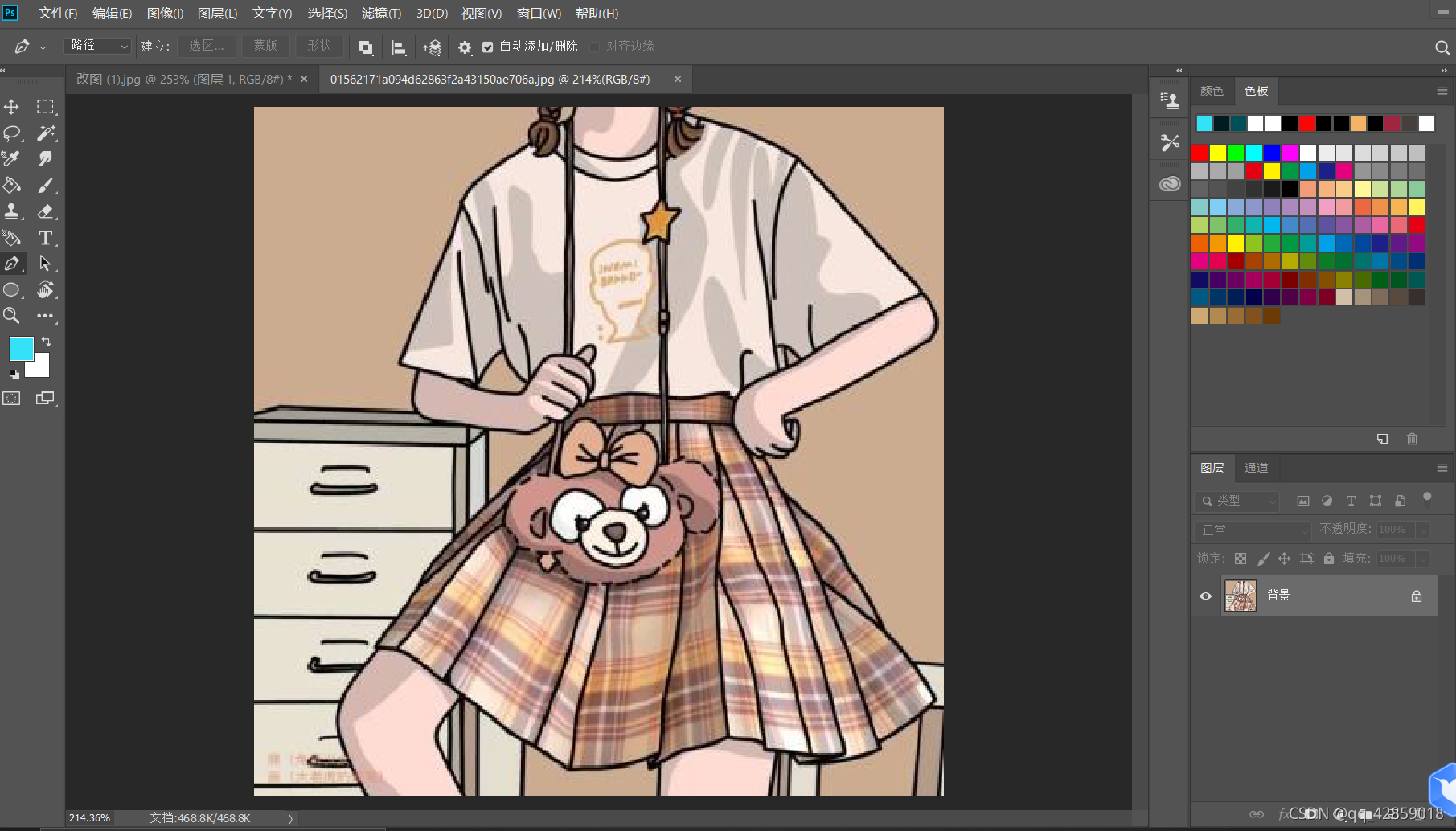
Task: Select the Move tool
Action: click(12, 107)
